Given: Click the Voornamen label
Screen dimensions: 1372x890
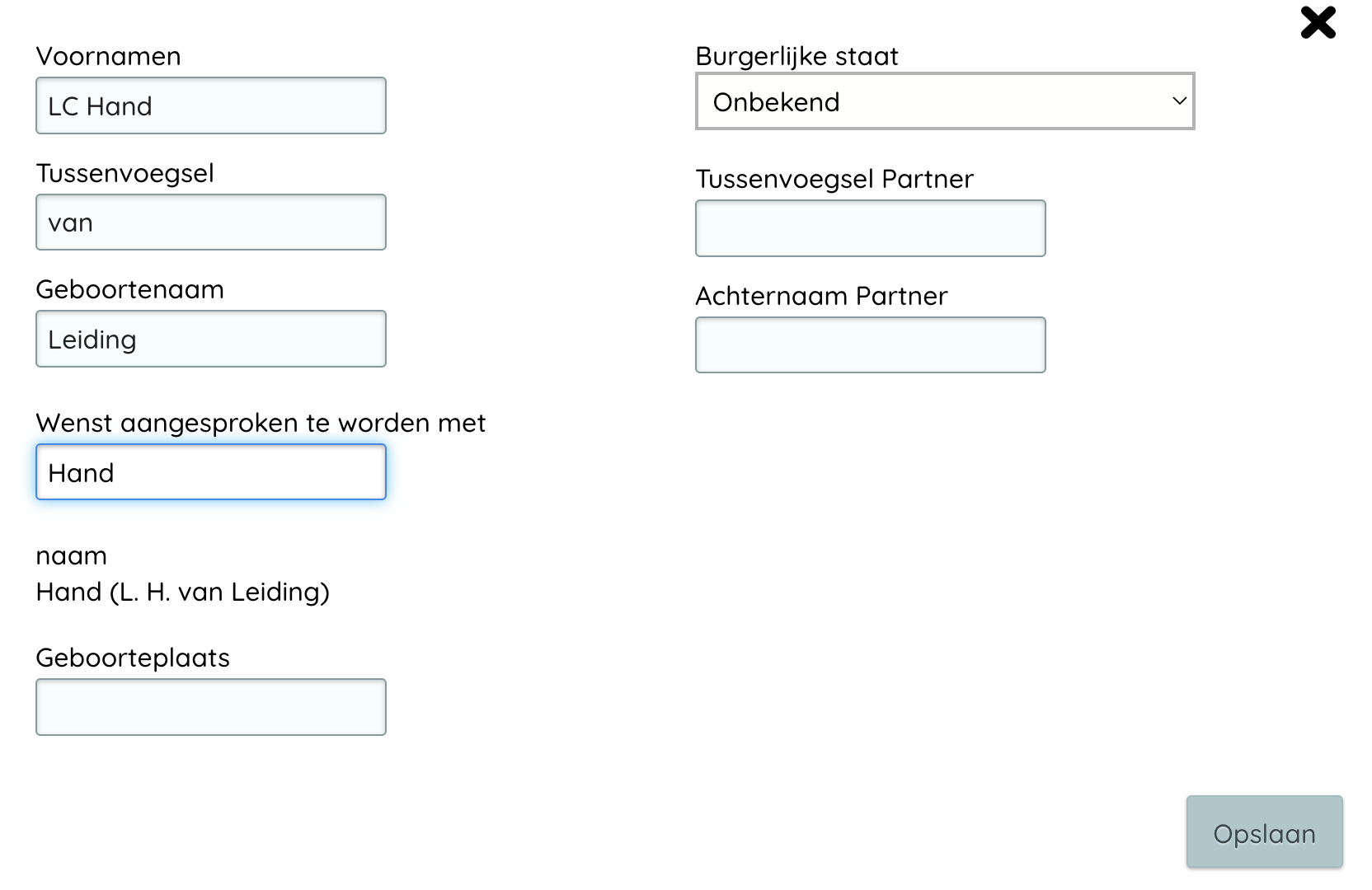Looking at the screenshot, I should (x=108, y=56).
